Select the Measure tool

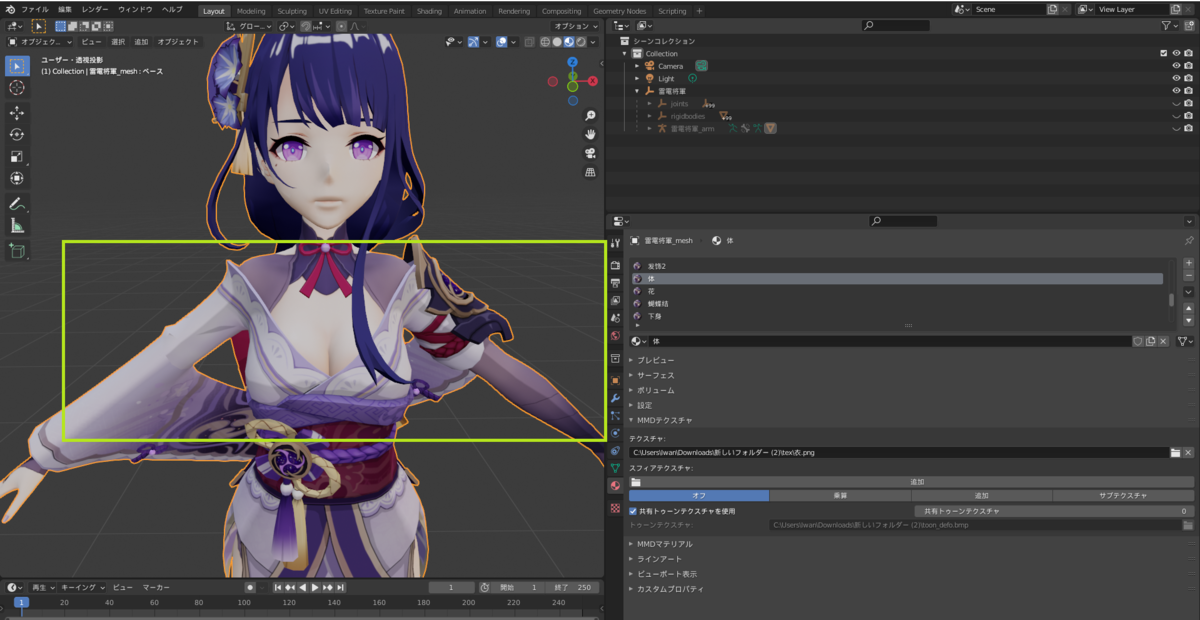tap(17, 226)
